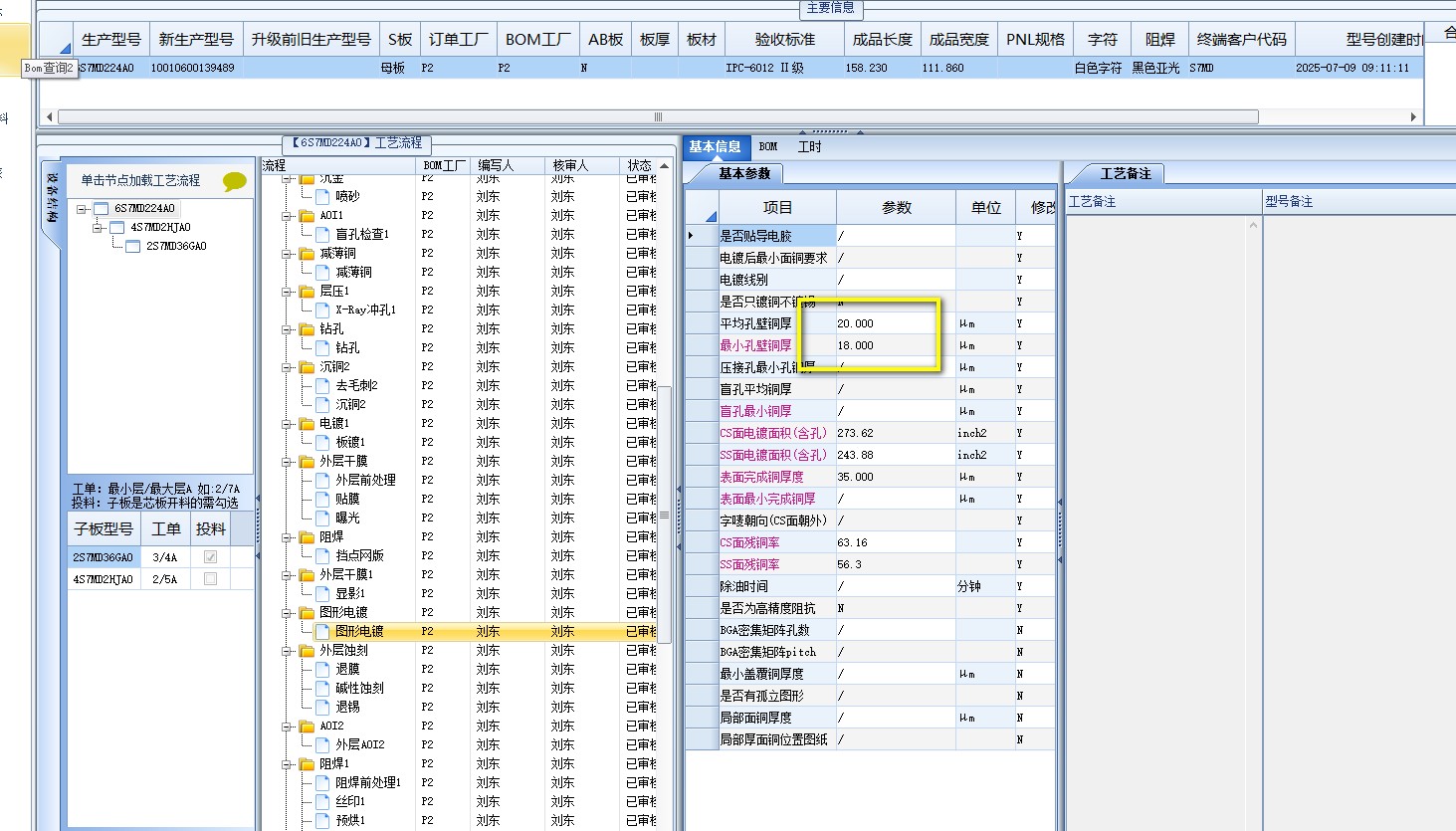Click the 参数 column header
This screenshot has height=831, width=1456.
pyautogui.click(x=896, y=208)
